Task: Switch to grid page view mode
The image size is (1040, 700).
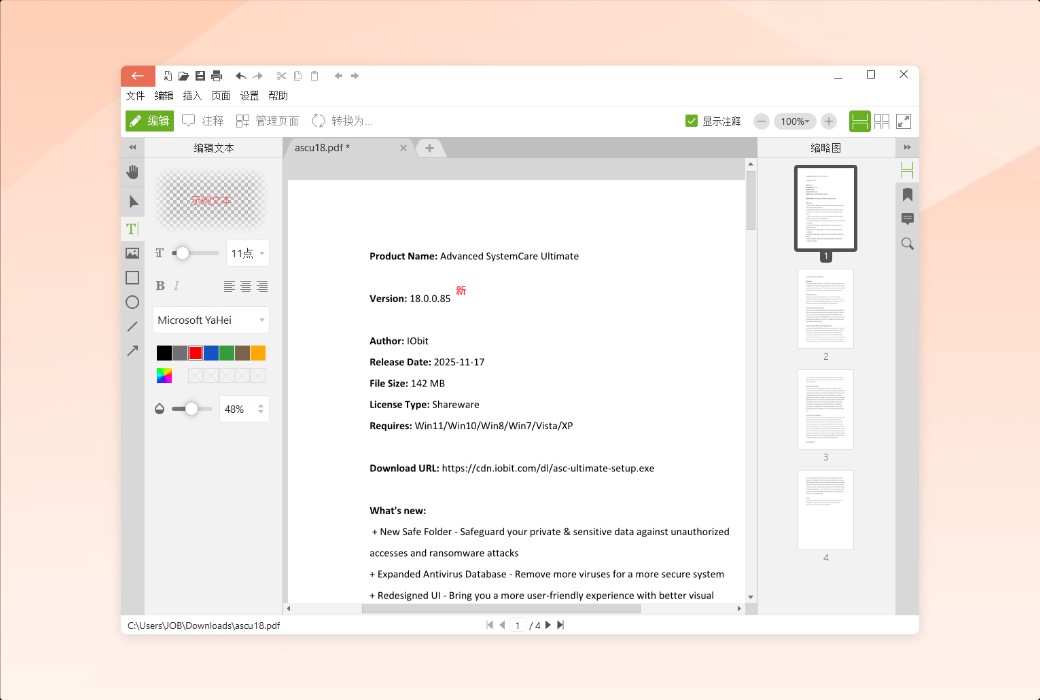Action: pos(880,121)
